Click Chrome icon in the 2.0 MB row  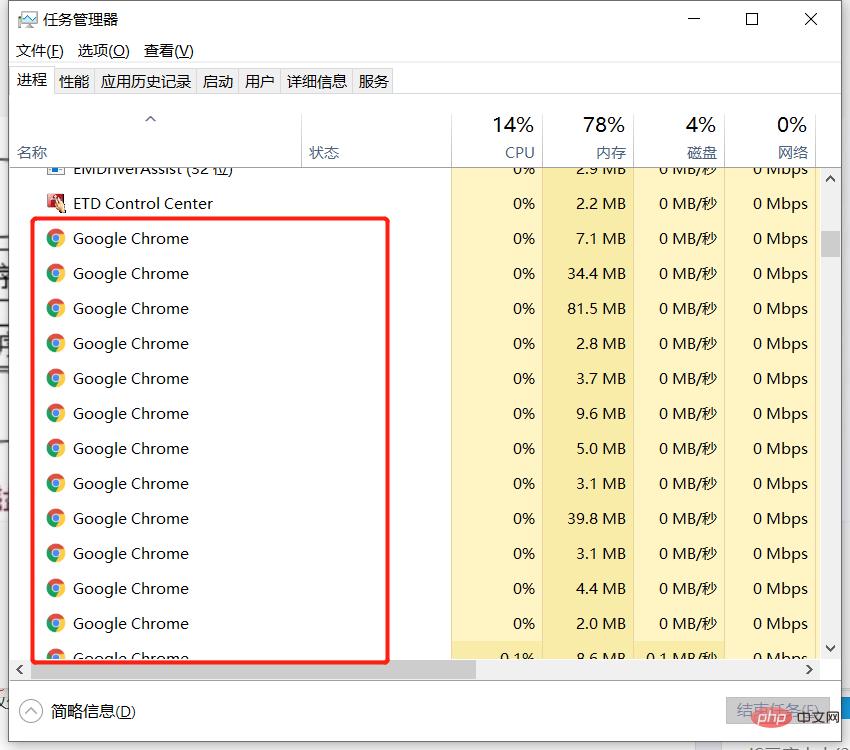tap(56, 623)
